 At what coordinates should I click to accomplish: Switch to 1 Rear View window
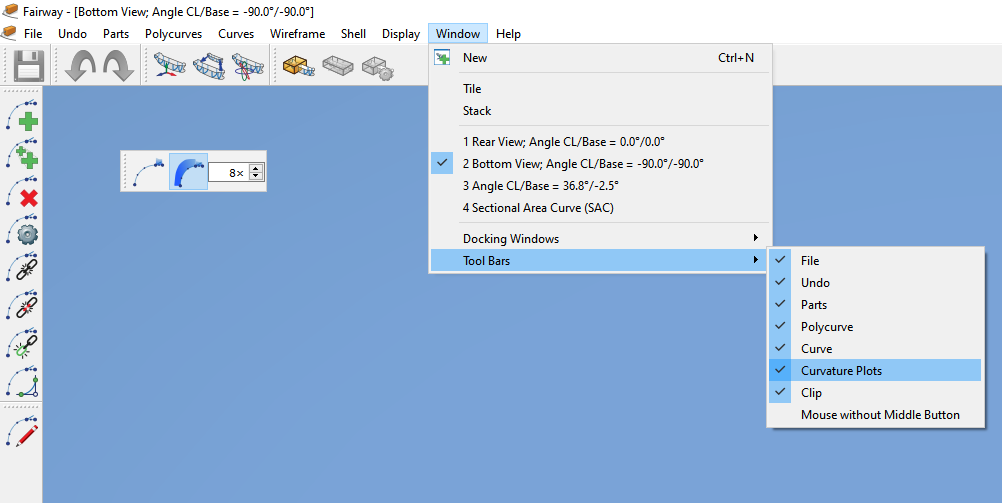[x=600, y=142]
